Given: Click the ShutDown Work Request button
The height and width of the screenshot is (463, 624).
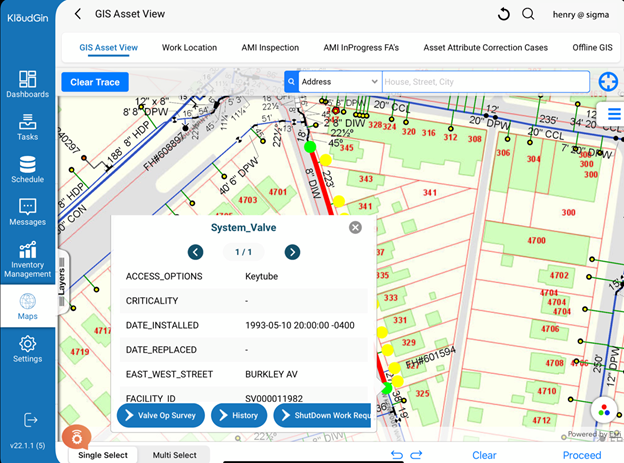Looking at the screenshot, I should click(x=323, y=415).
